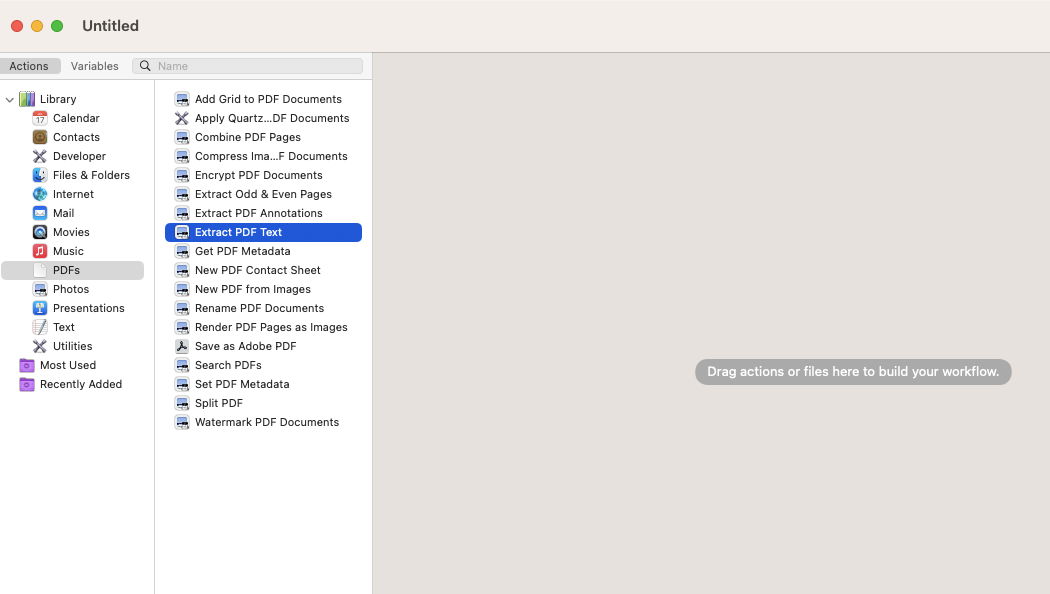Click the Apply Quartz filter action icon
This screenshot has width=1050, height=594.
pos(181,118)
